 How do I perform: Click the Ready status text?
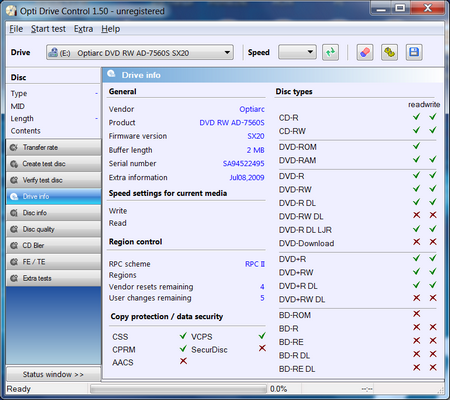(x=19, y=389)
